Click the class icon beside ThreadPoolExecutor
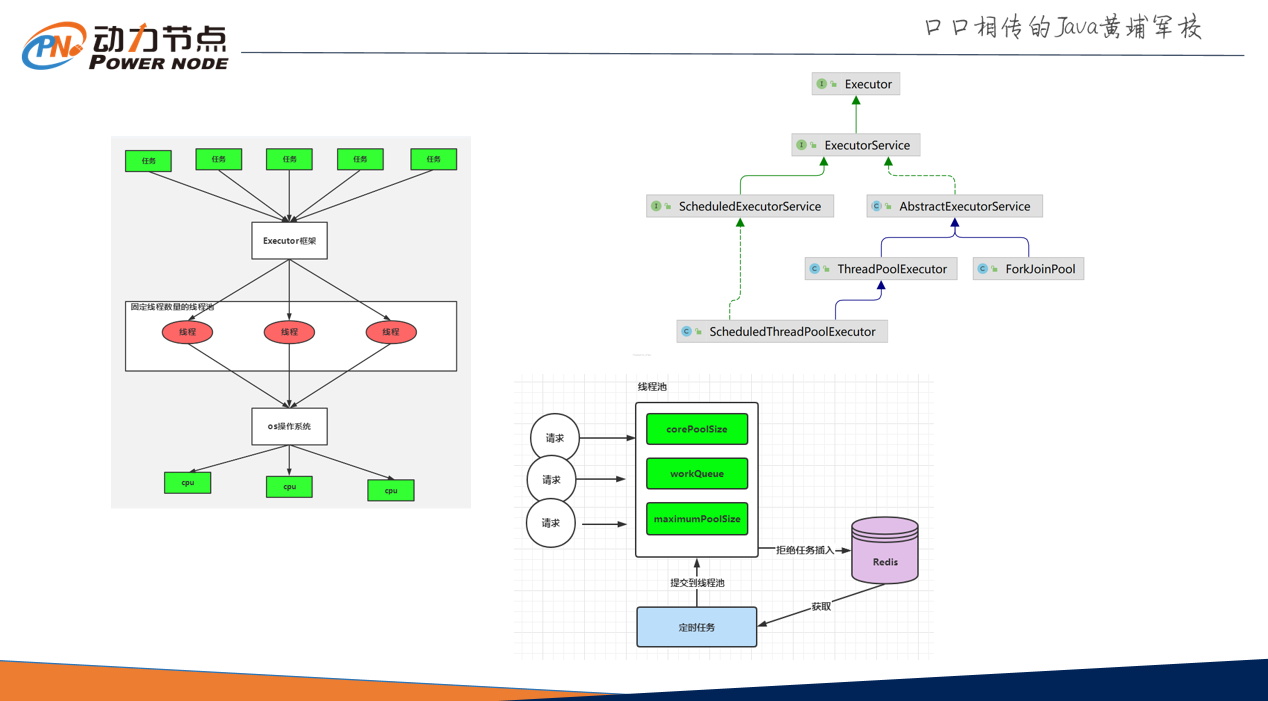1268x701 pixels. pyautogui.click(x=814, y=269)
